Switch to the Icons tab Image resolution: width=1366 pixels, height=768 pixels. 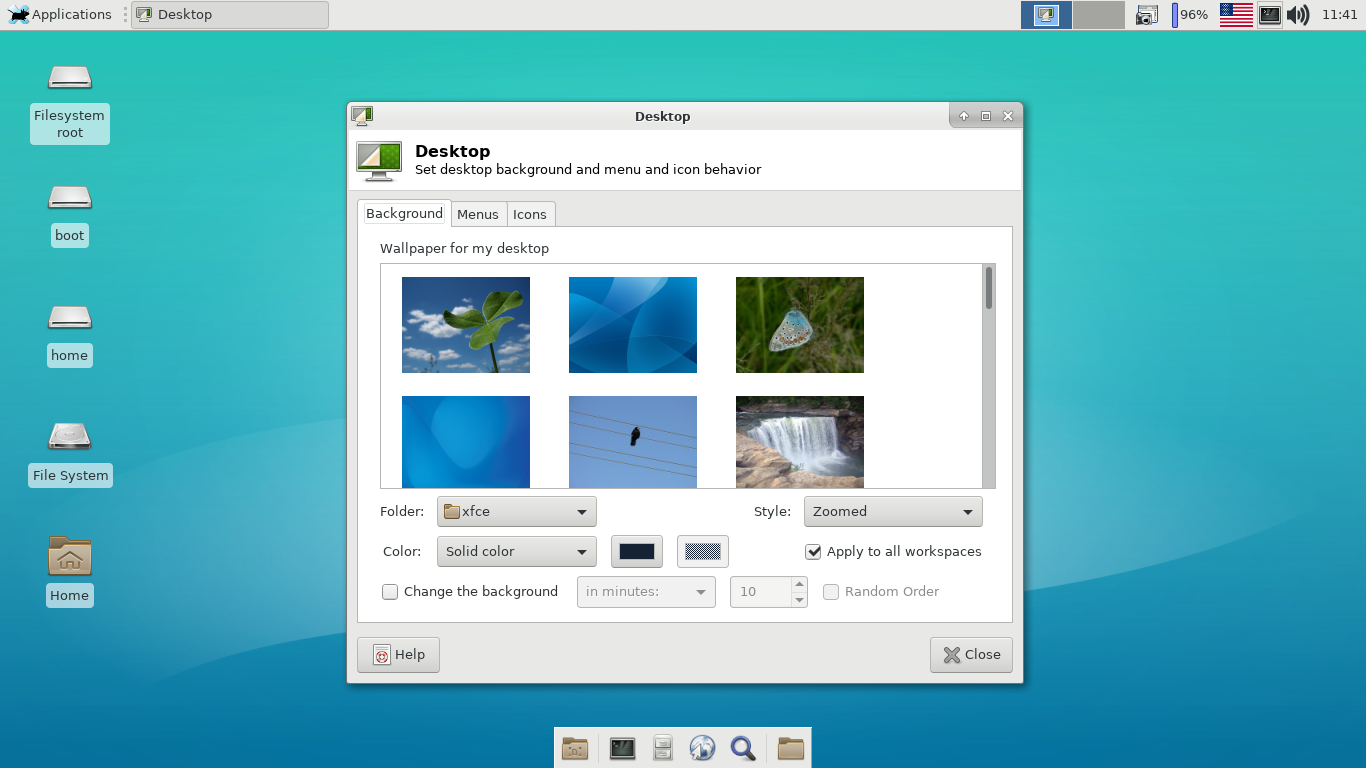click(x=530, y=214)
